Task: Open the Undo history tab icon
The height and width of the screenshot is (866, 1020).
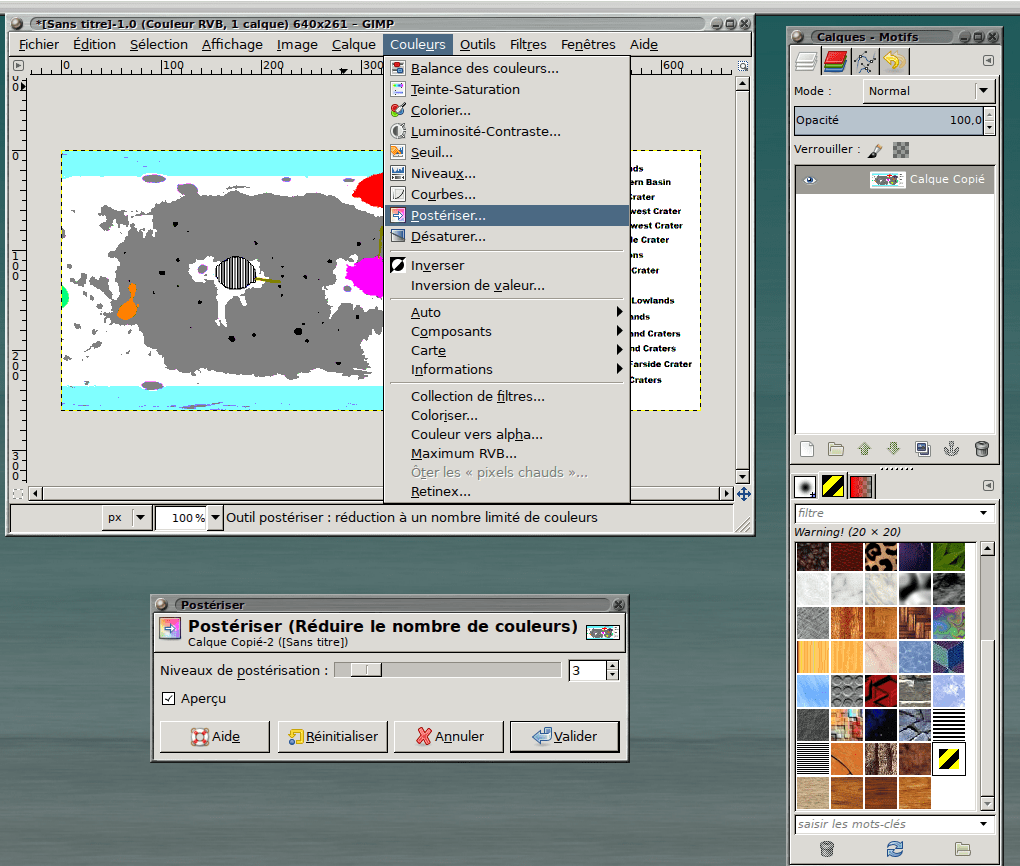Action: pos(894,62)
